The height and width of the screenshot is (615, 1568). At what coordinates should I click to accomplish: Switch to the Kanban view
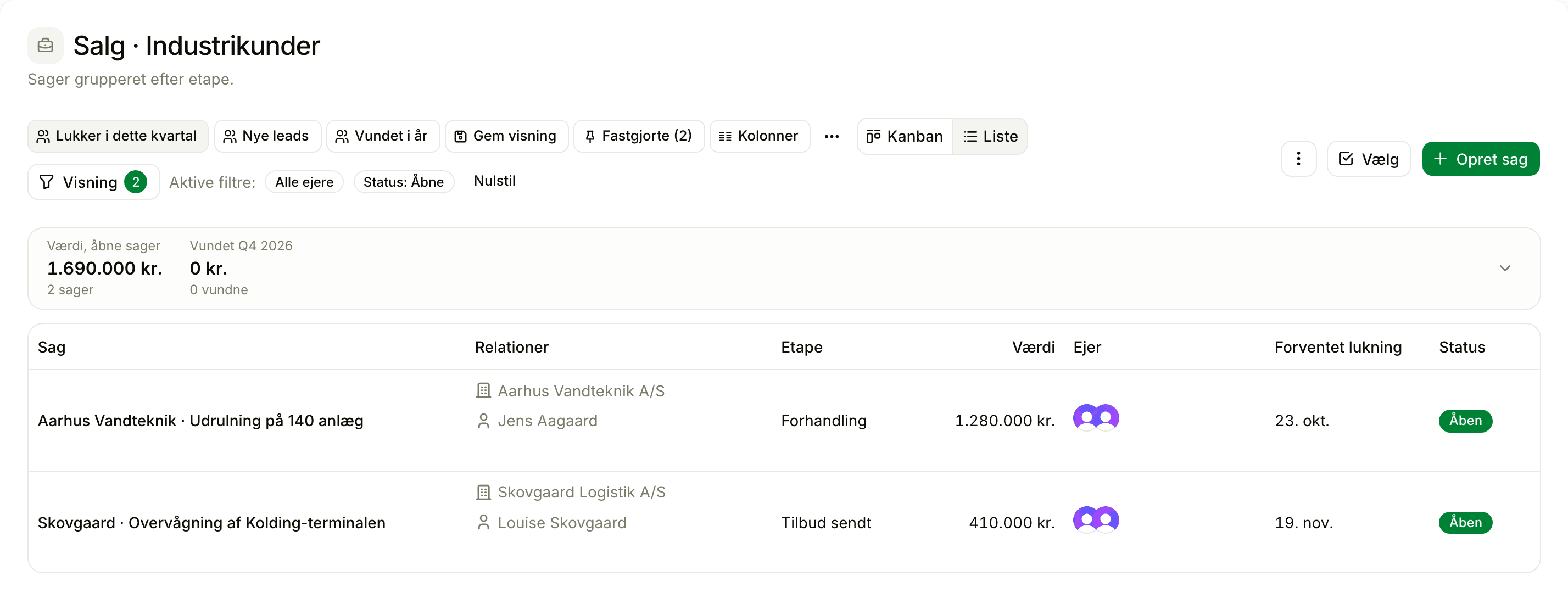click(905, 136)
